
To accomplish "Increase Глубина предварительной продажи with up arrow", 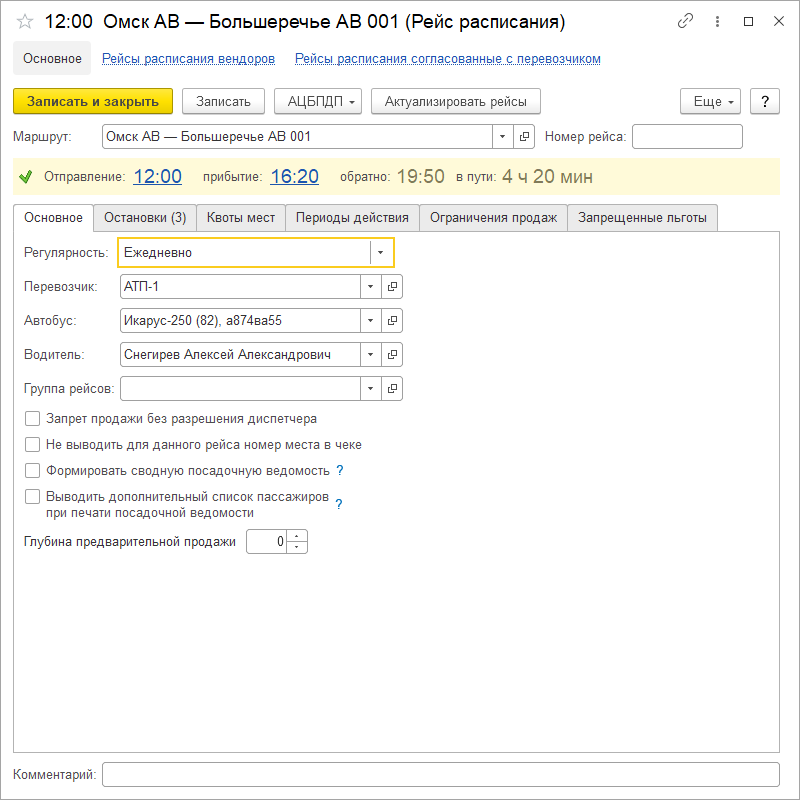I will [x=298, y=536].
